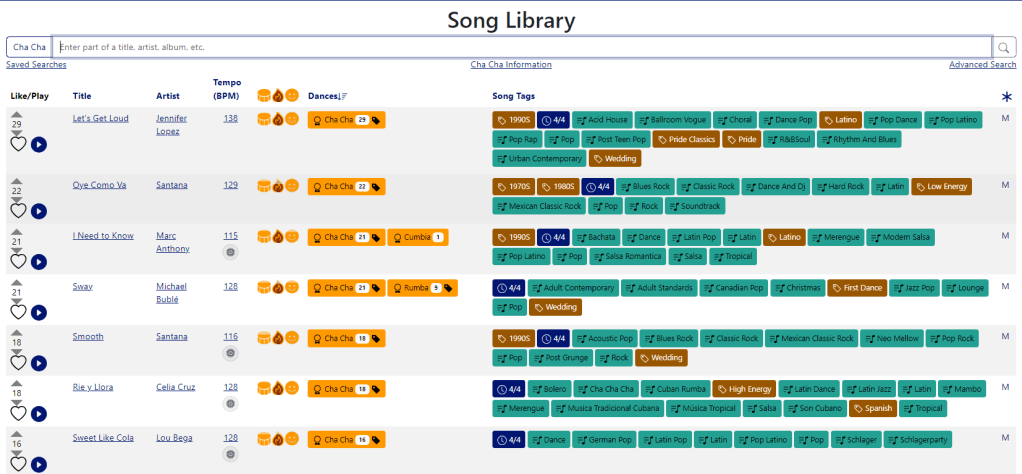Viewport: 1022px width, 474px height.
Task: Click the Dances sort order icon
Action: [343, 96]
